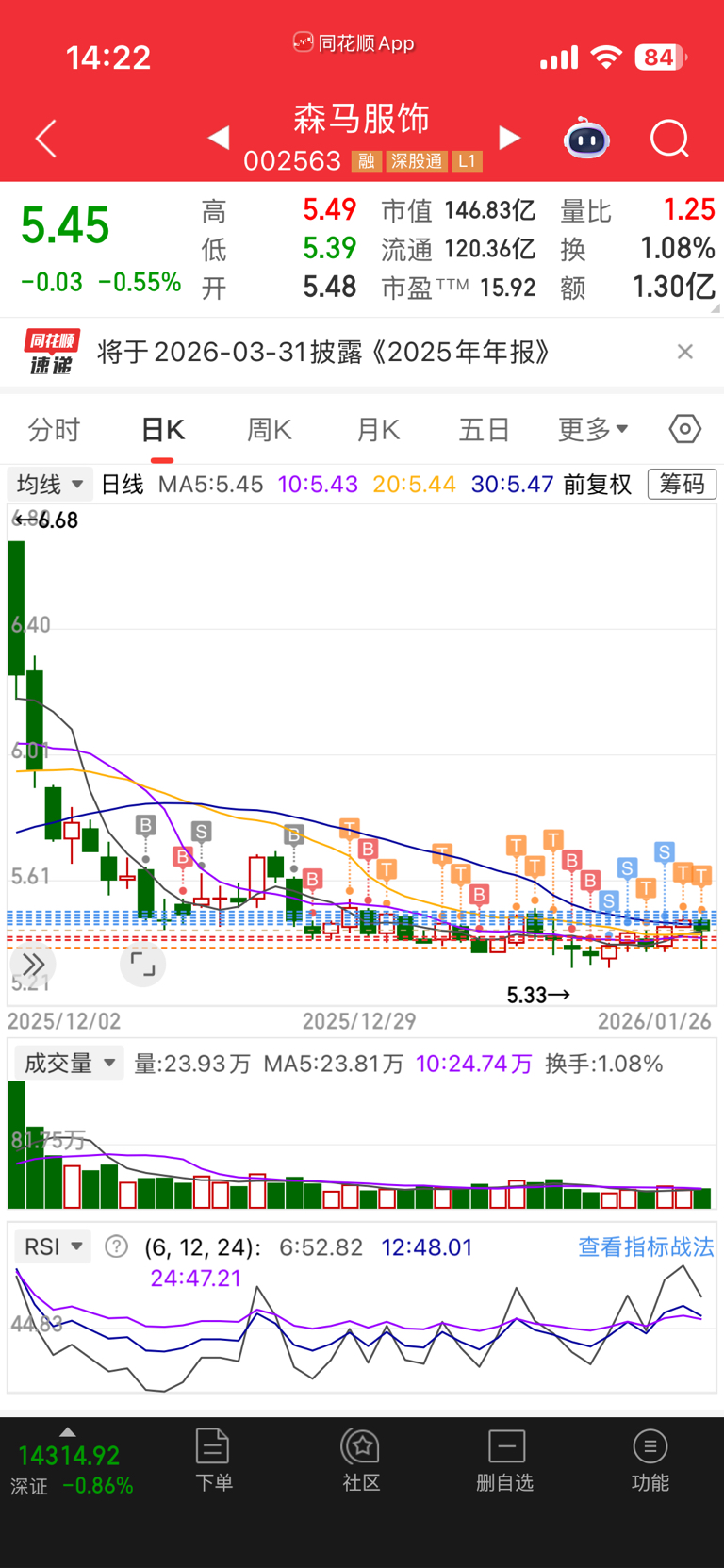The image size is (724, 1568).
Task: Tap the L1 quote level badge
Action: coord(467,161)
